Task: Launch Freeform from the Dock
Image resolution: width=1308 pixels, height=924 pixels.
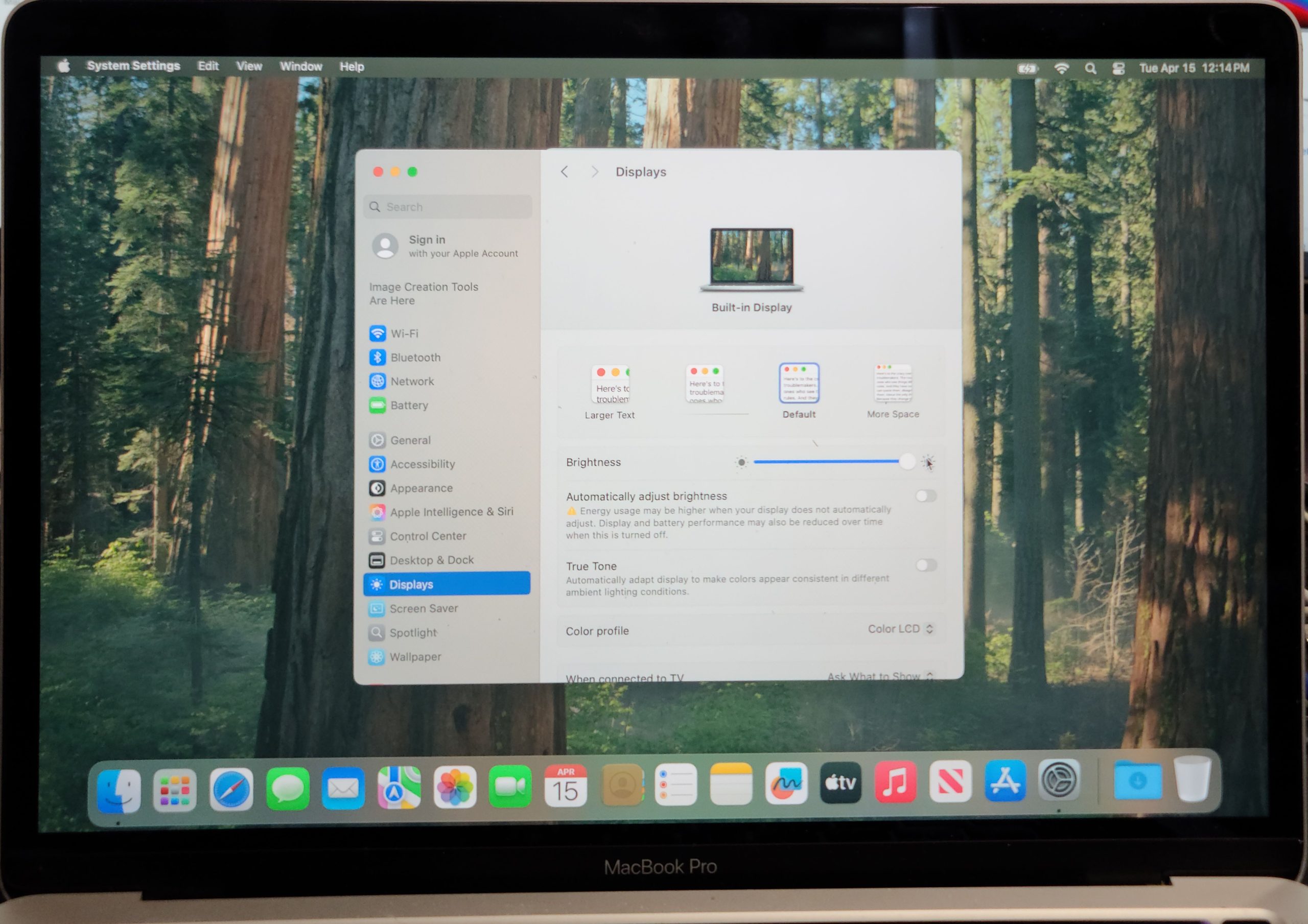Action: point(786,784)
